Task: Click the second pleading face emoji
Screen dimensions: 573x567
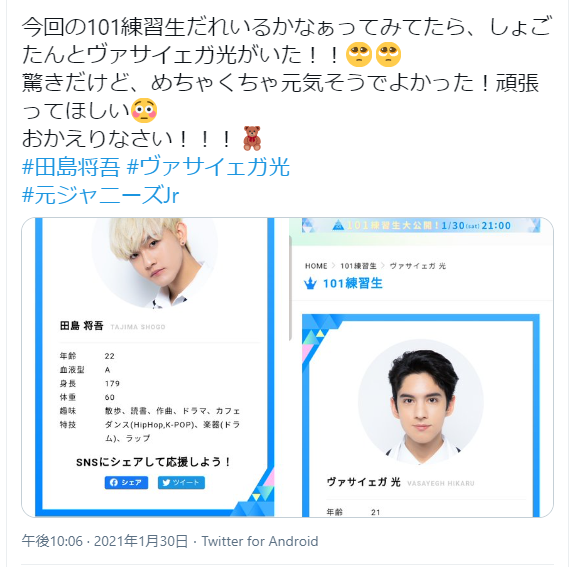Action: tap(388, 54)
